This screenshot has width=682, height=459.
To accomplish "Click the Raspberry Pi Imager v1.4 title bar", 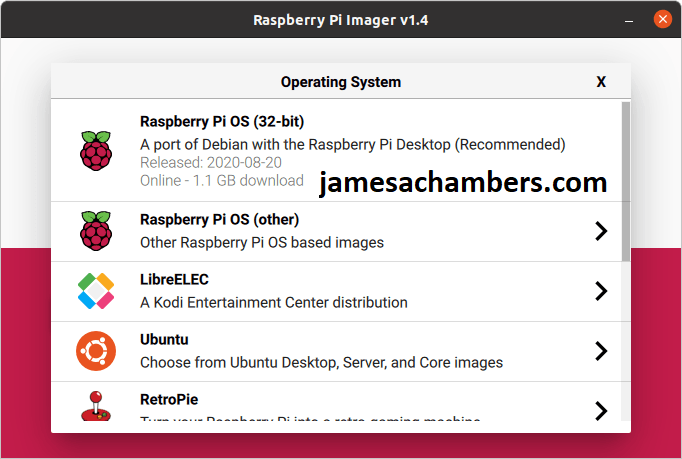I will pyautogui.click(x=341, y=20).
